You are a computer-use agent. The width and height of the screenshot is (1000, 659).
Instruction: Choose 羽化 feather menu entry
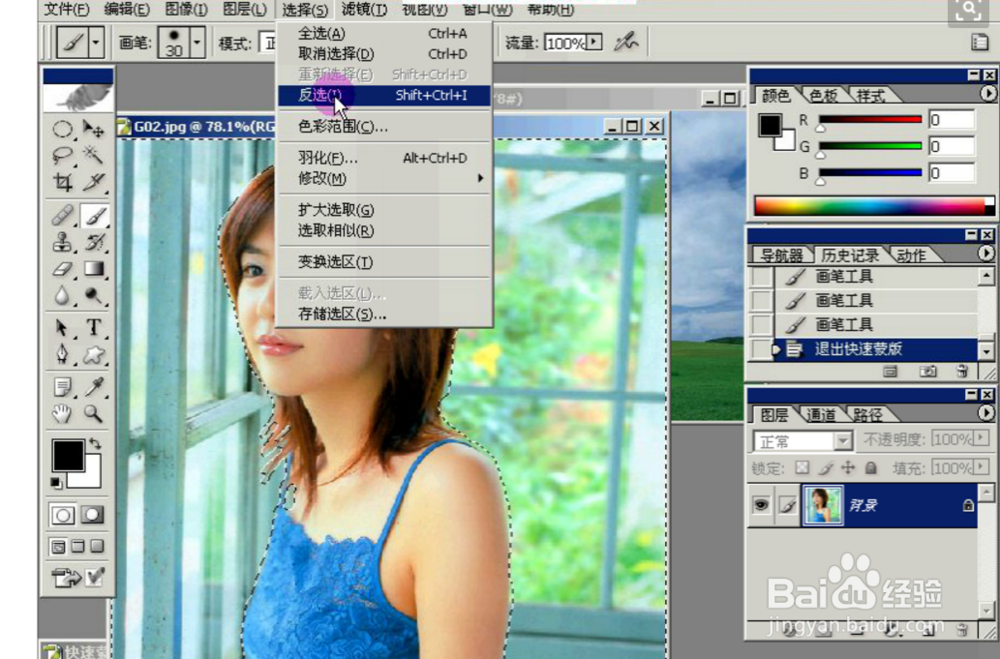tap(384, 158)
